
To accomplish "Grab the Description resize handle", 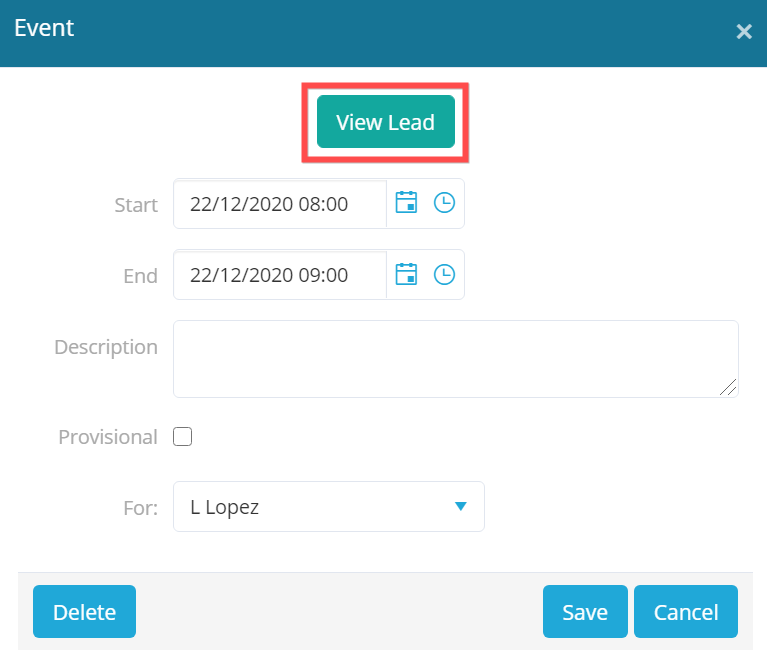I will [728, 387].
